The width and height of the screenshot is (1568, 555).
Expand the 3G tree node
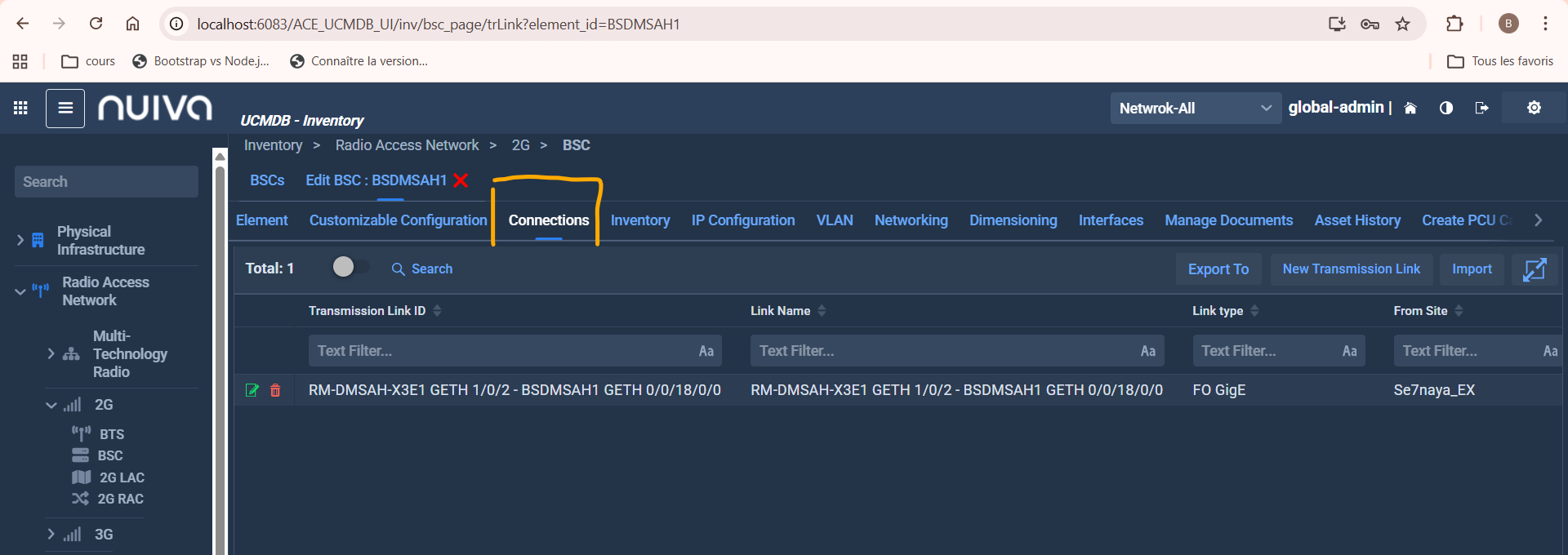pyautogui.click(x=51, y=535)
